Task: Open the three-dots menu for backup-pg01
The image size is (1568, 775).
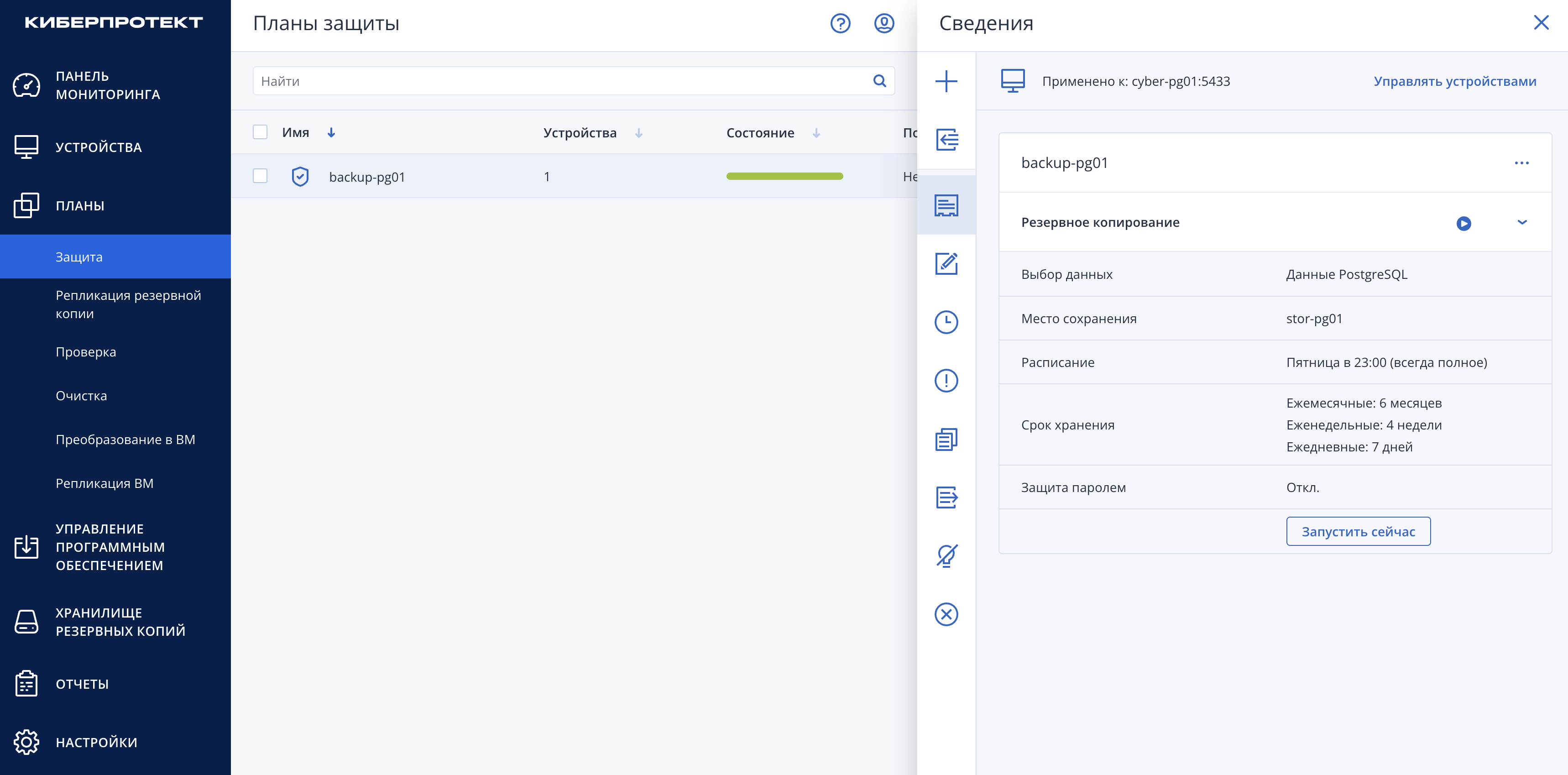Action: pyautogui.click(x=1521, y=162)
